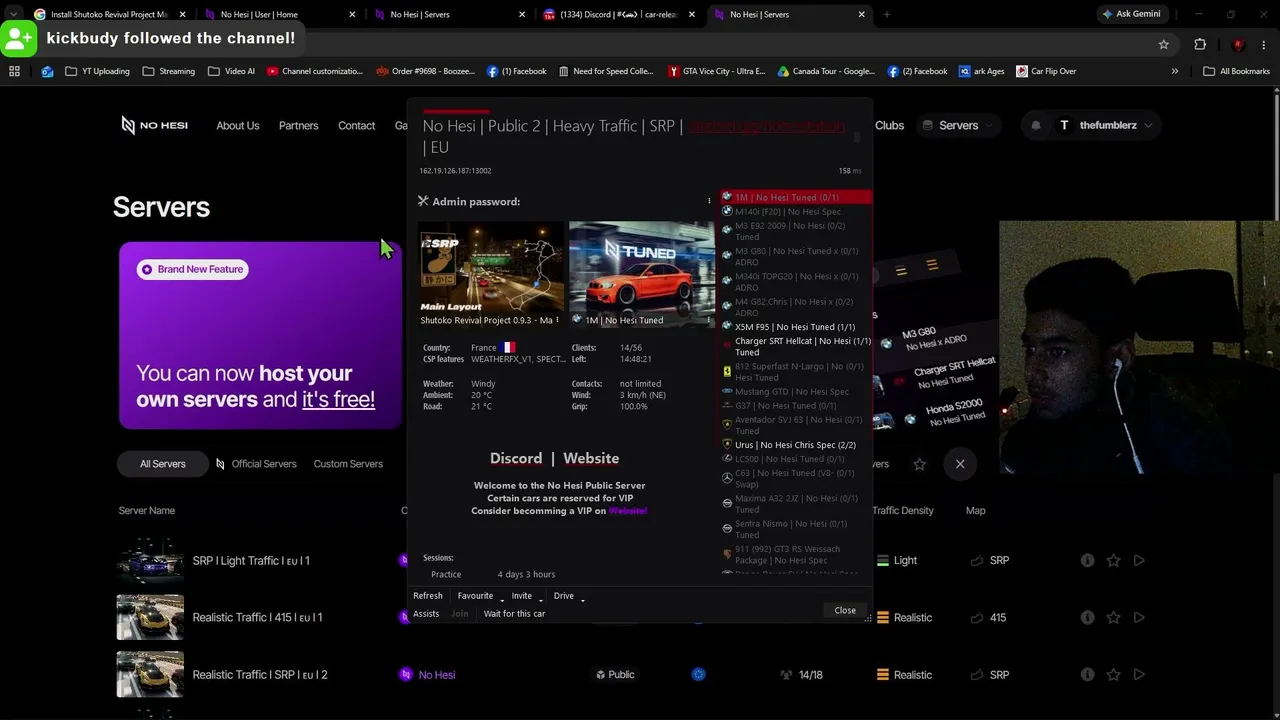Image resolution: width=1280 pixels, height=720 pixels.
Task: Open the Discord link in server description
Action: tap(516, 458)
